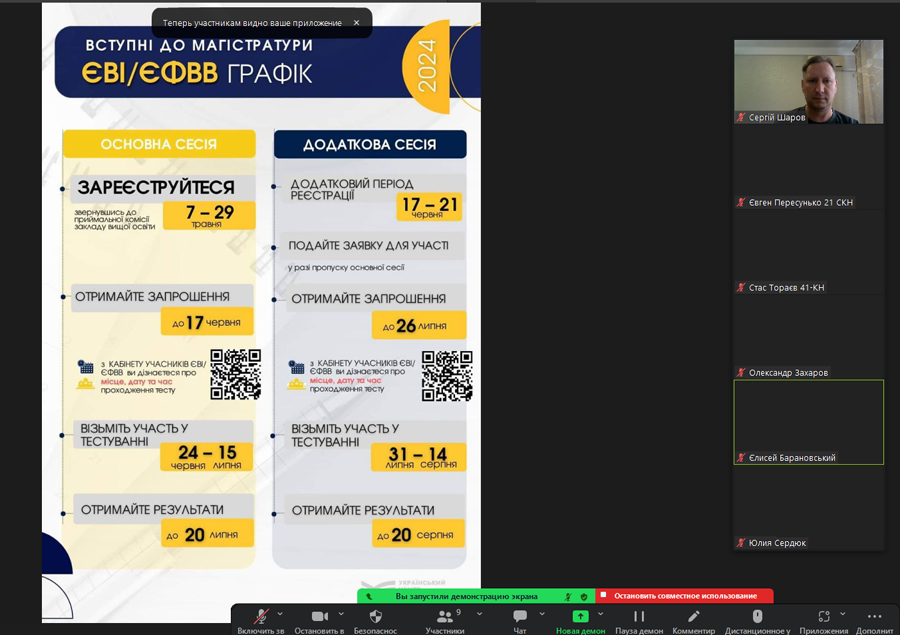Open video options arrow next to camera
Image resolution: width=900 pixels, height=635 pixels.
[x=341, y=614]
